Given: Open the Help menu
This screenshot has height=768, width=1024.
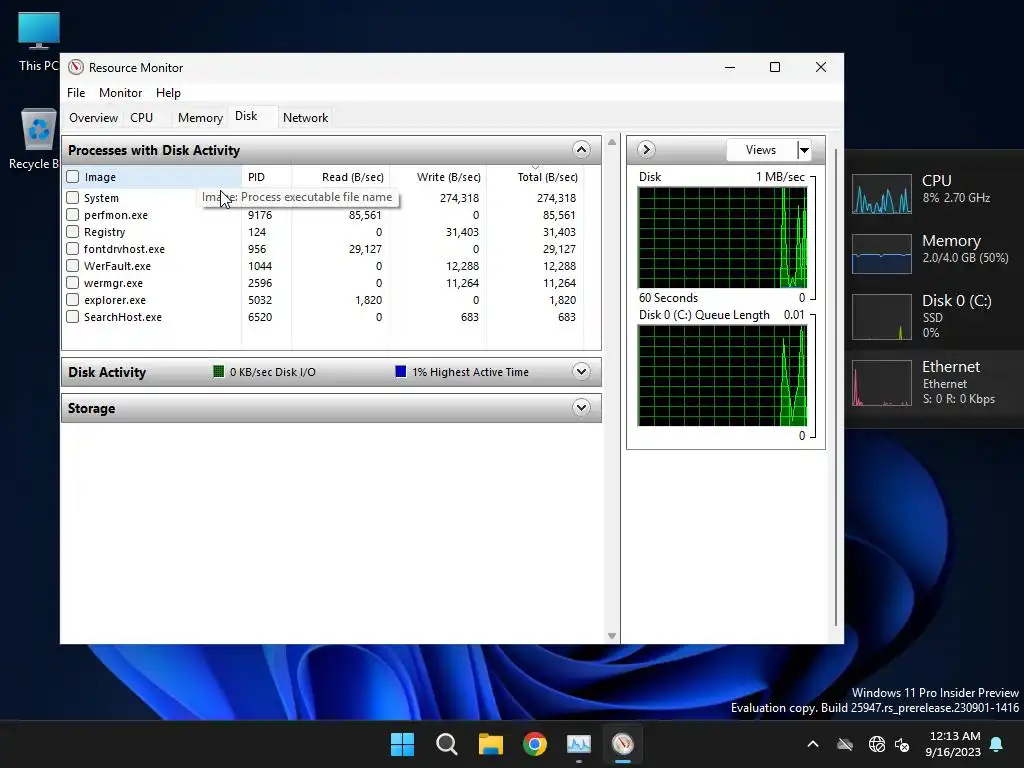Looking at the screenshot, I should click(x=168, y=93).
